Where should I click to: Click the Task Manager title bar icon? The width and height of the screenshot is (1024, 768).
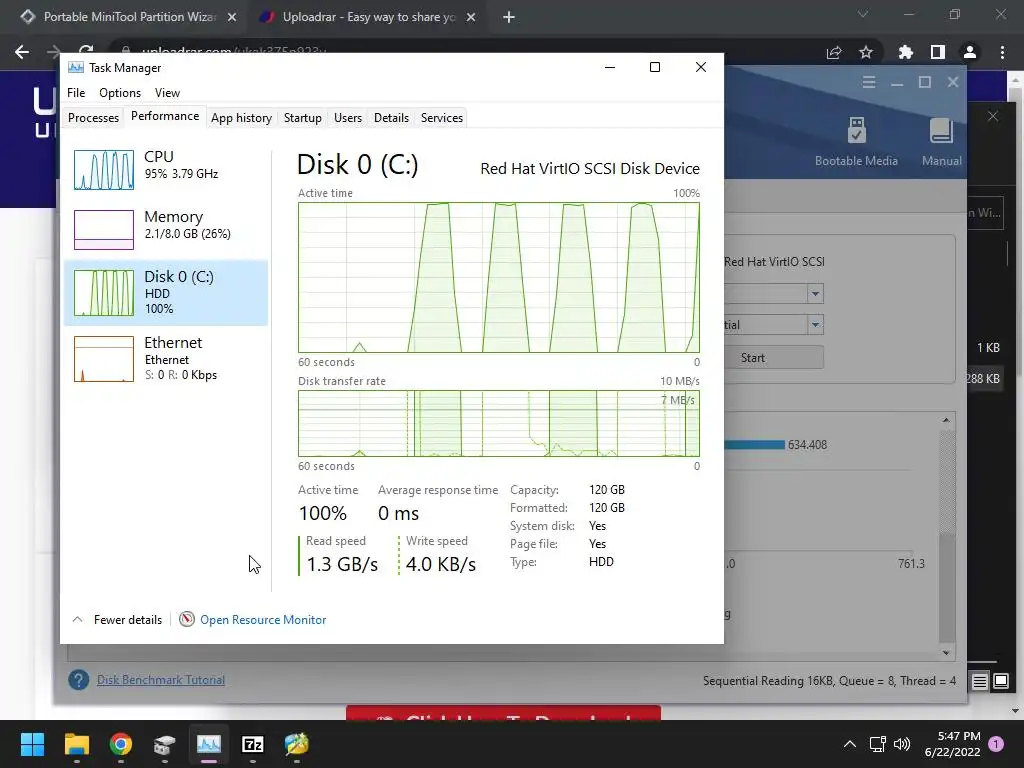(76, 67)
